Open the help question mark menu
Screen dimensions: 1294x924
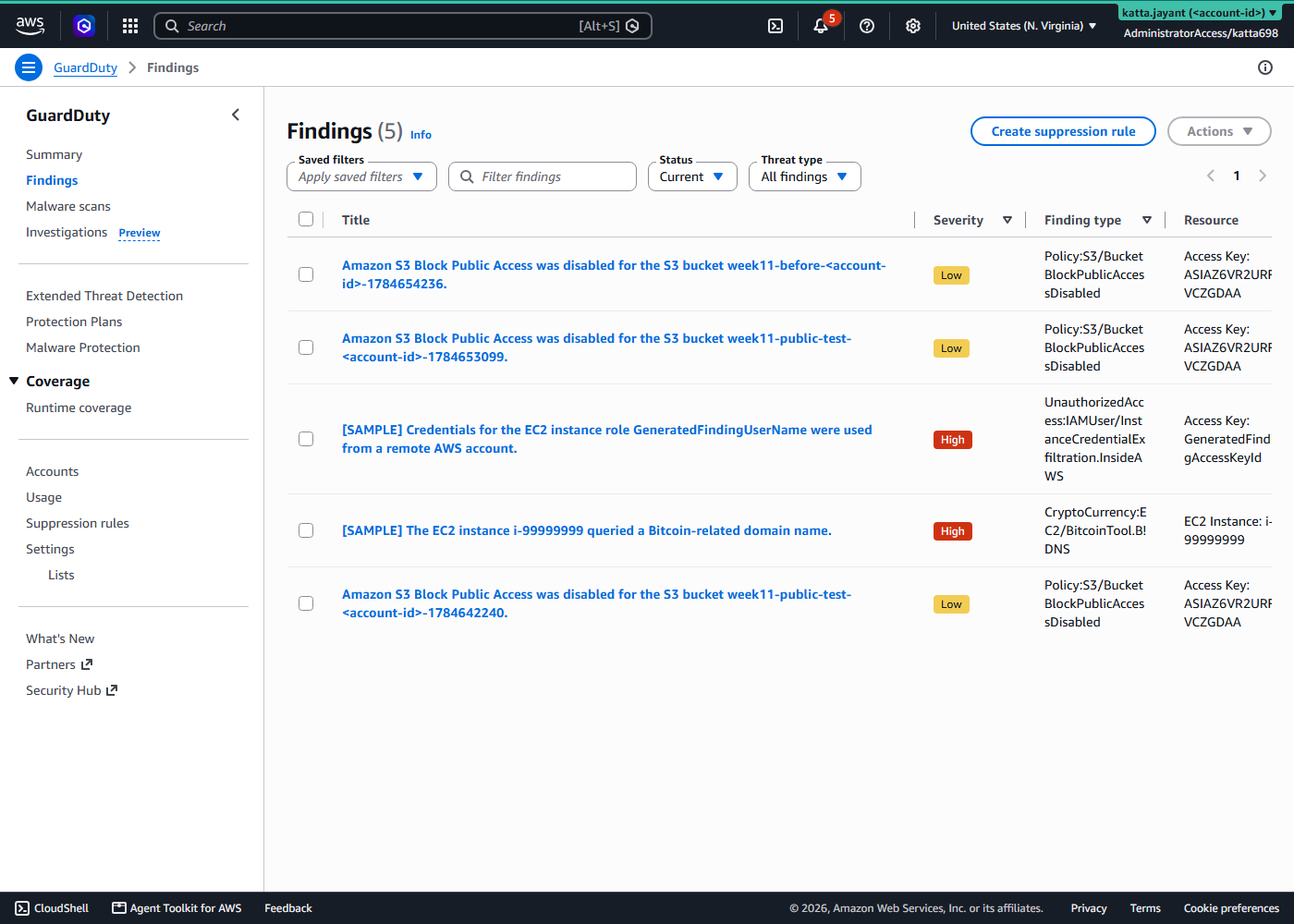click(x=867, y=26)
